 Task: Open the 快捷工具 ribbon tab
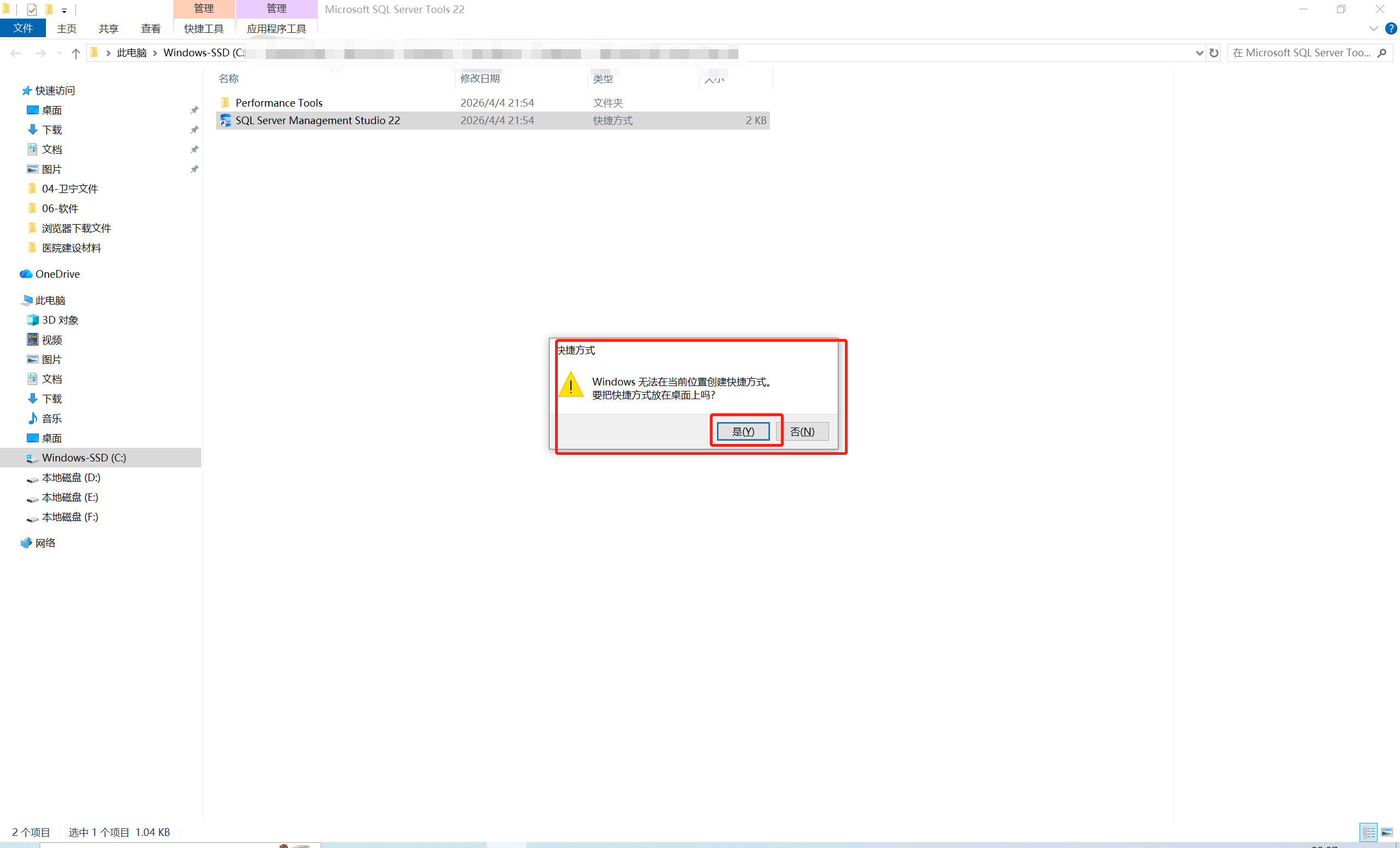[203, 28]
